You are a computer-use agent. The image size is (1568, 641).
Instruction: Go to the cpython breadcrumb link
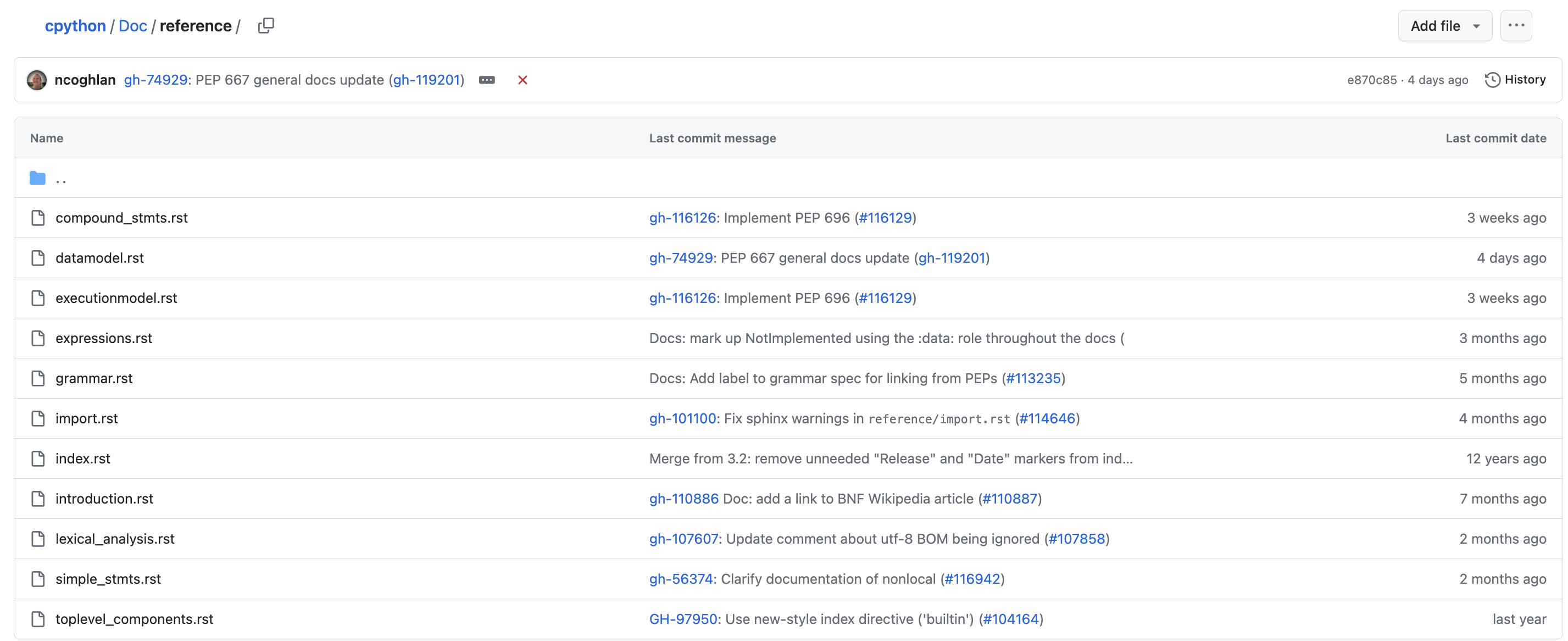75,26
